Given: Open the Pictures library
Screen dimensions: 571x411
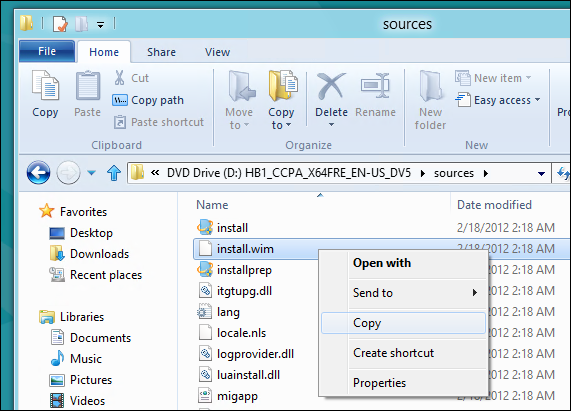Looking at the screenshot, I should click(81, 380).
